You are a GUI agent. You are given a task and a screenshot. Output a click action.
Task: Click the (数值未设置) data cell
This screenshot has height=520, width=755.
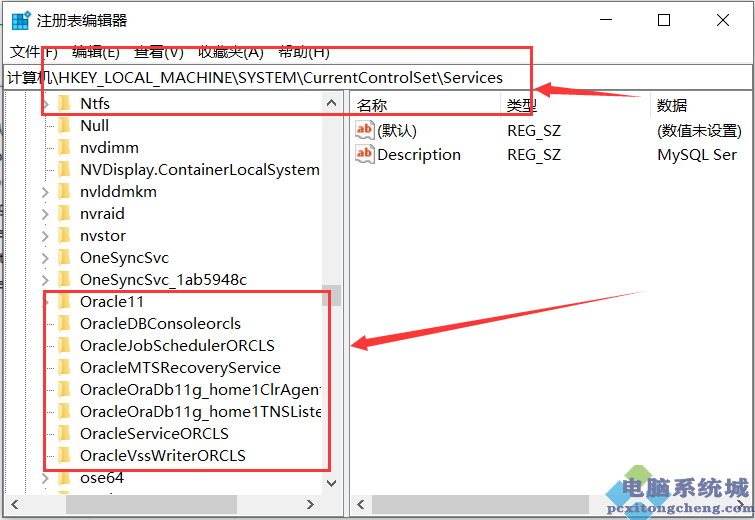[699, 130]
